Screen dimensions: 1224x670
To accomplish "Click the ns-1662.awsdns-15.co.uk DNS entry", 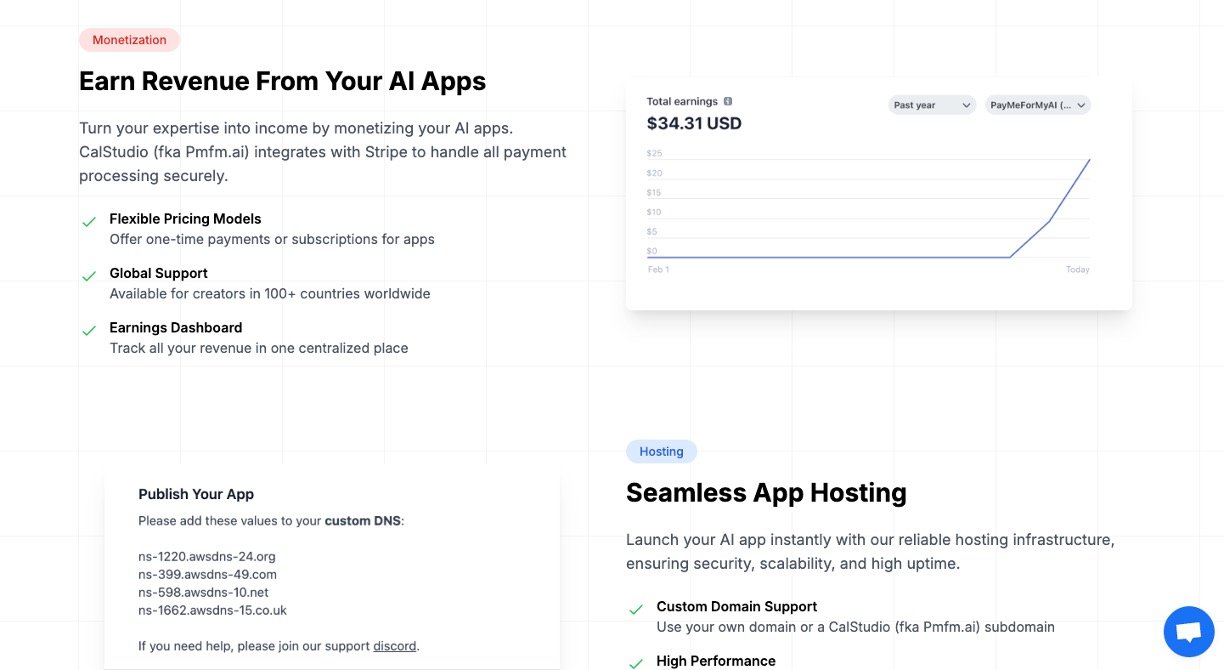I will point(212,610).
